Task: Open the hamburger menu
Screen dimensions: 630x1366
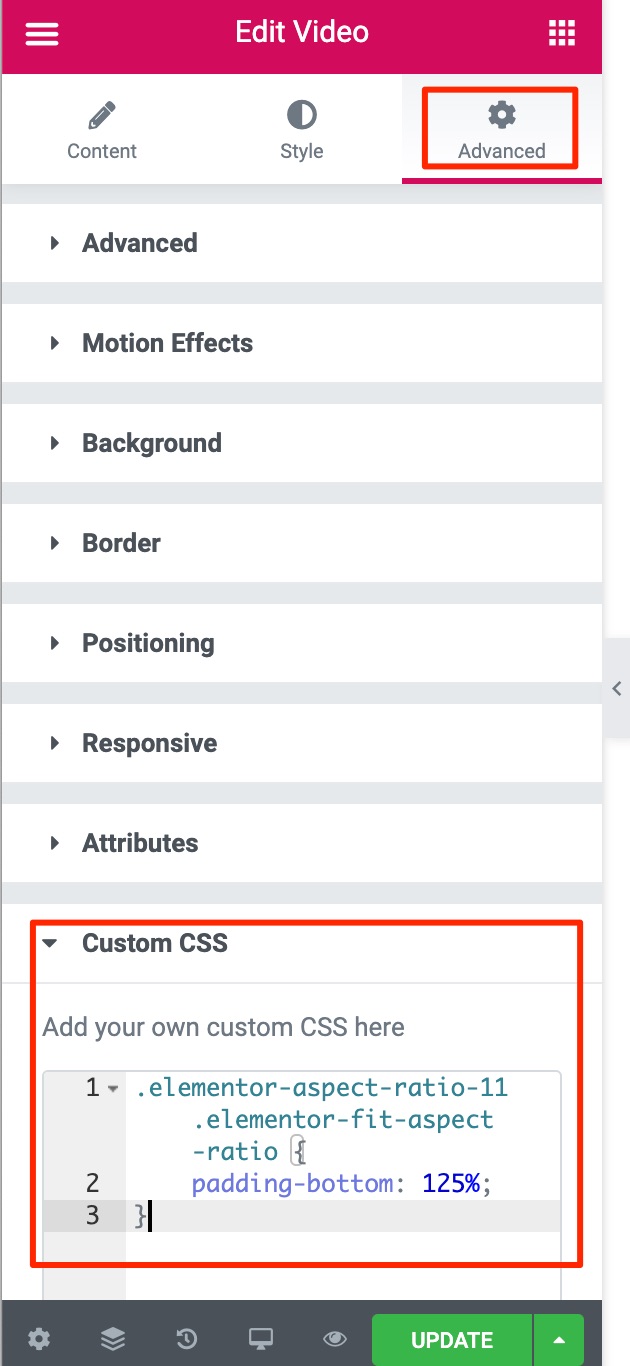Action: click(42, 34)
